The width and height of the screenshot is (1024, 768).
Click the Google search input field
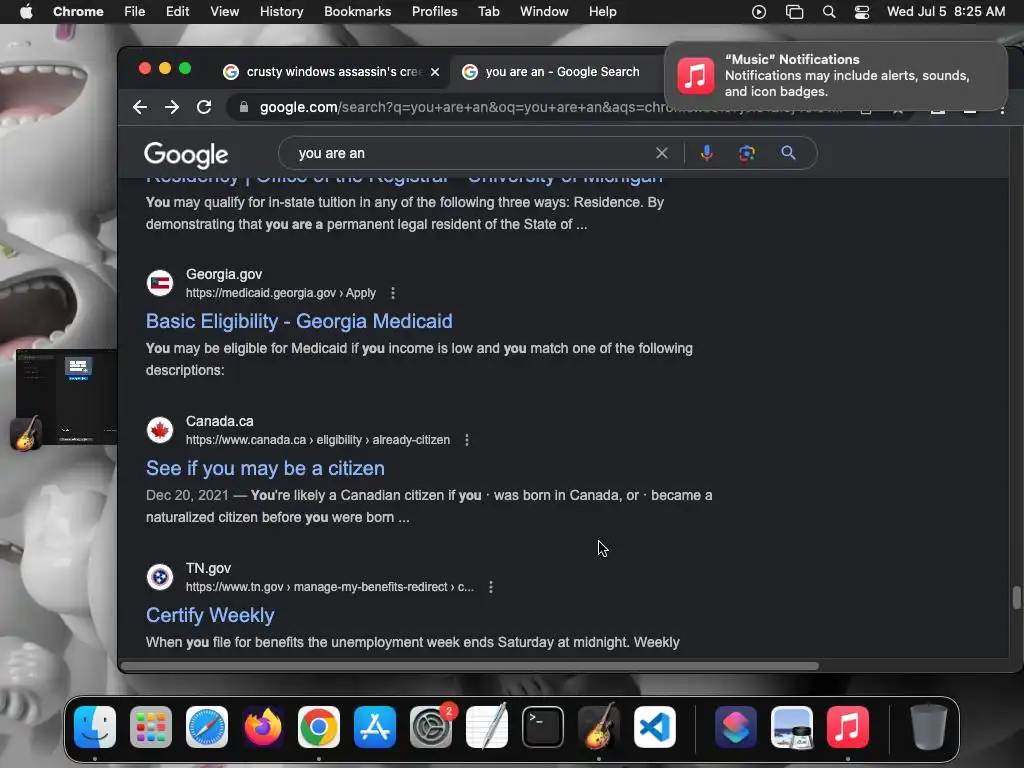pos(470,153)
